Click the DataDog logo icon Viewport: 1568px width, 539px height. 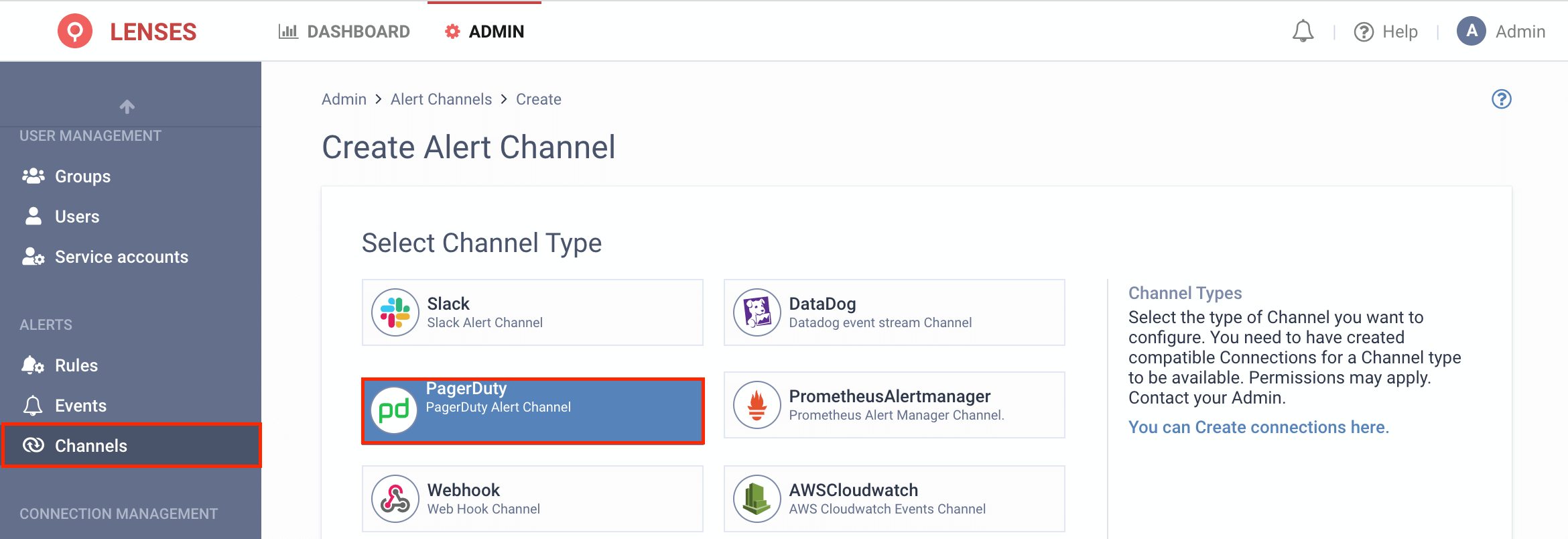pyautogui.click(x=757, y=312)
